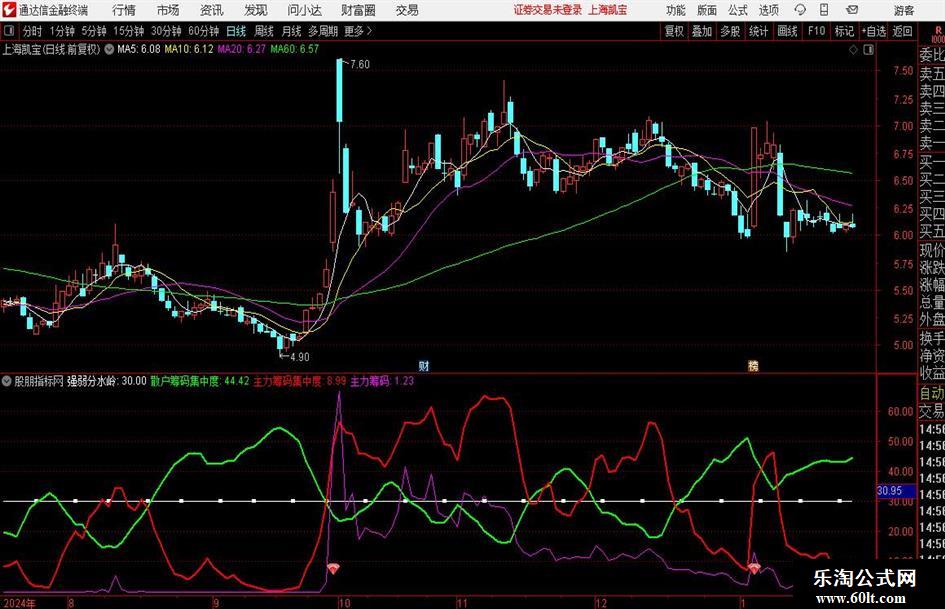
Task: Switch to 月线 monthly period
Action: [x=291, y=31]
